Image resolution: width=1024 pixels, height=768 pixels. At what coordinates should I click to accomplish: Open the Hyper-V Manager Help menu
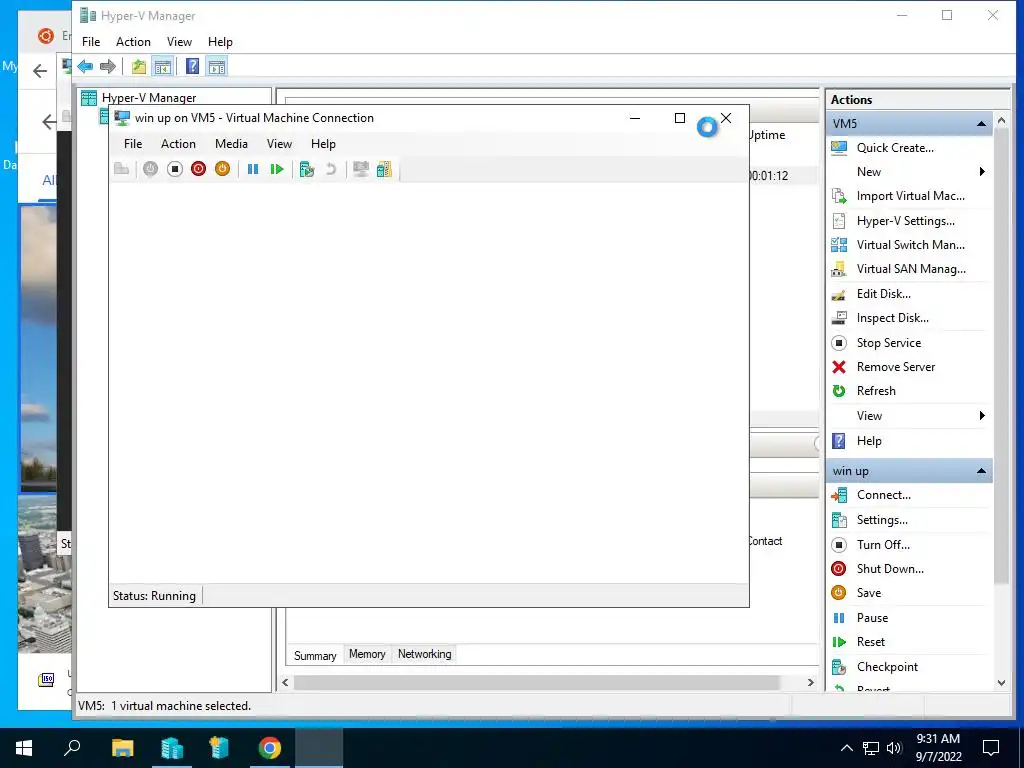pyautogui.click(x=220, y=42)
